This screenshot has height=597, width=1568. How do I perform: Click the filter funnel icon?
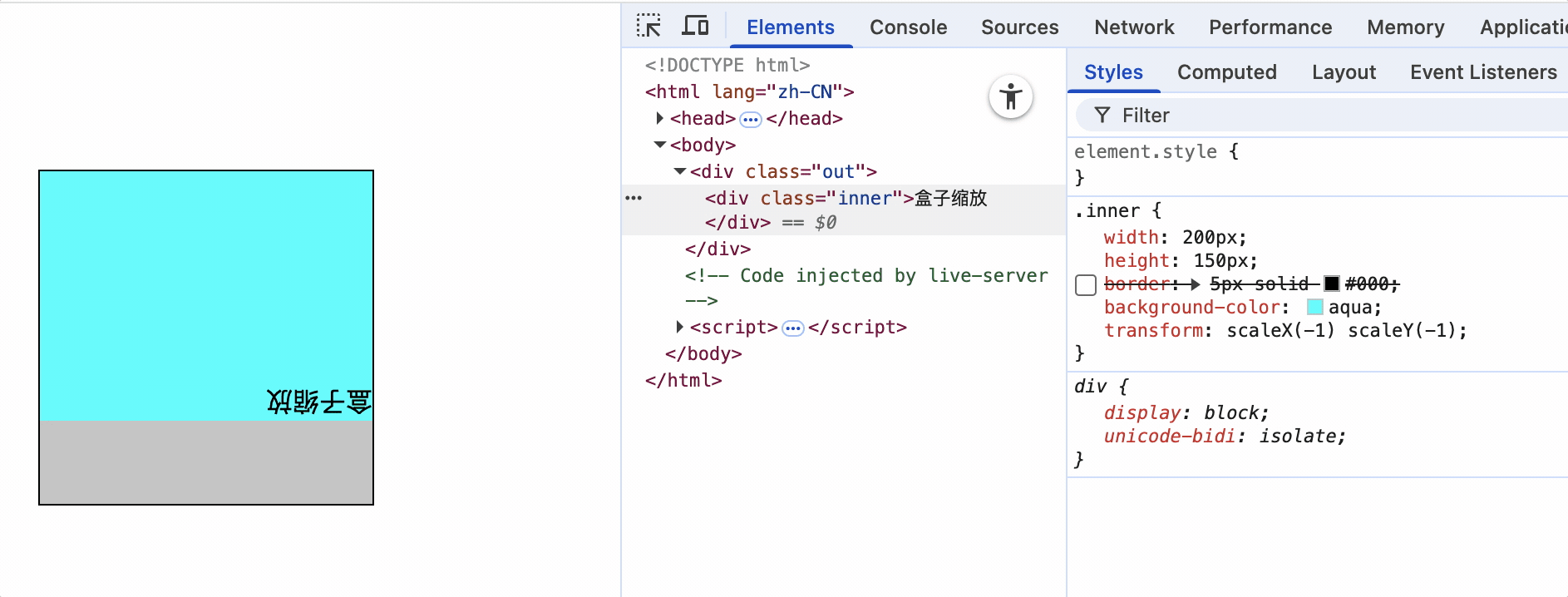[x=1102, y=116]
